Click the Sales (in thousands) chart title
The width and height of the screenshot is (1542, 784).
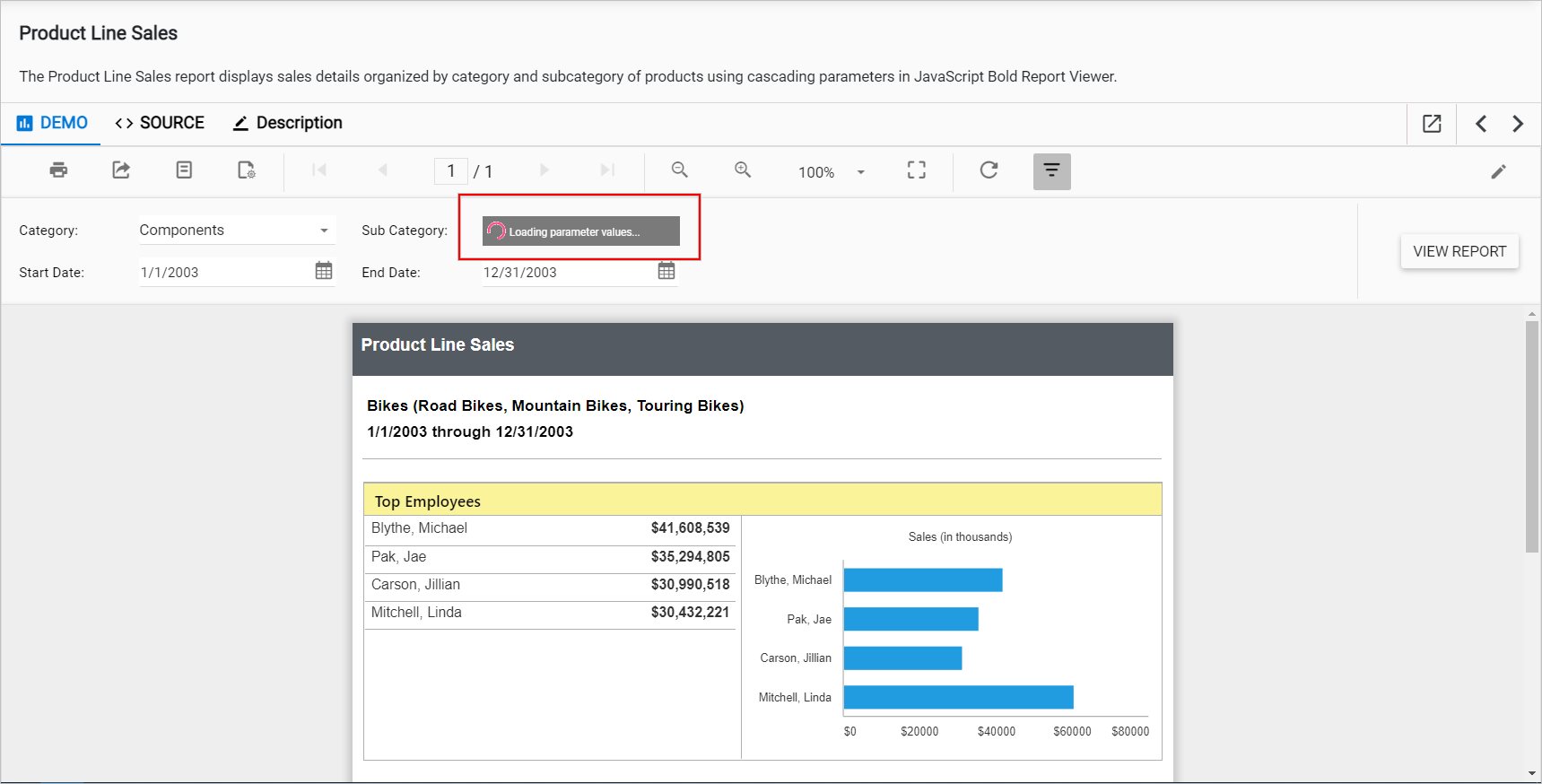[x=960, y=537]
